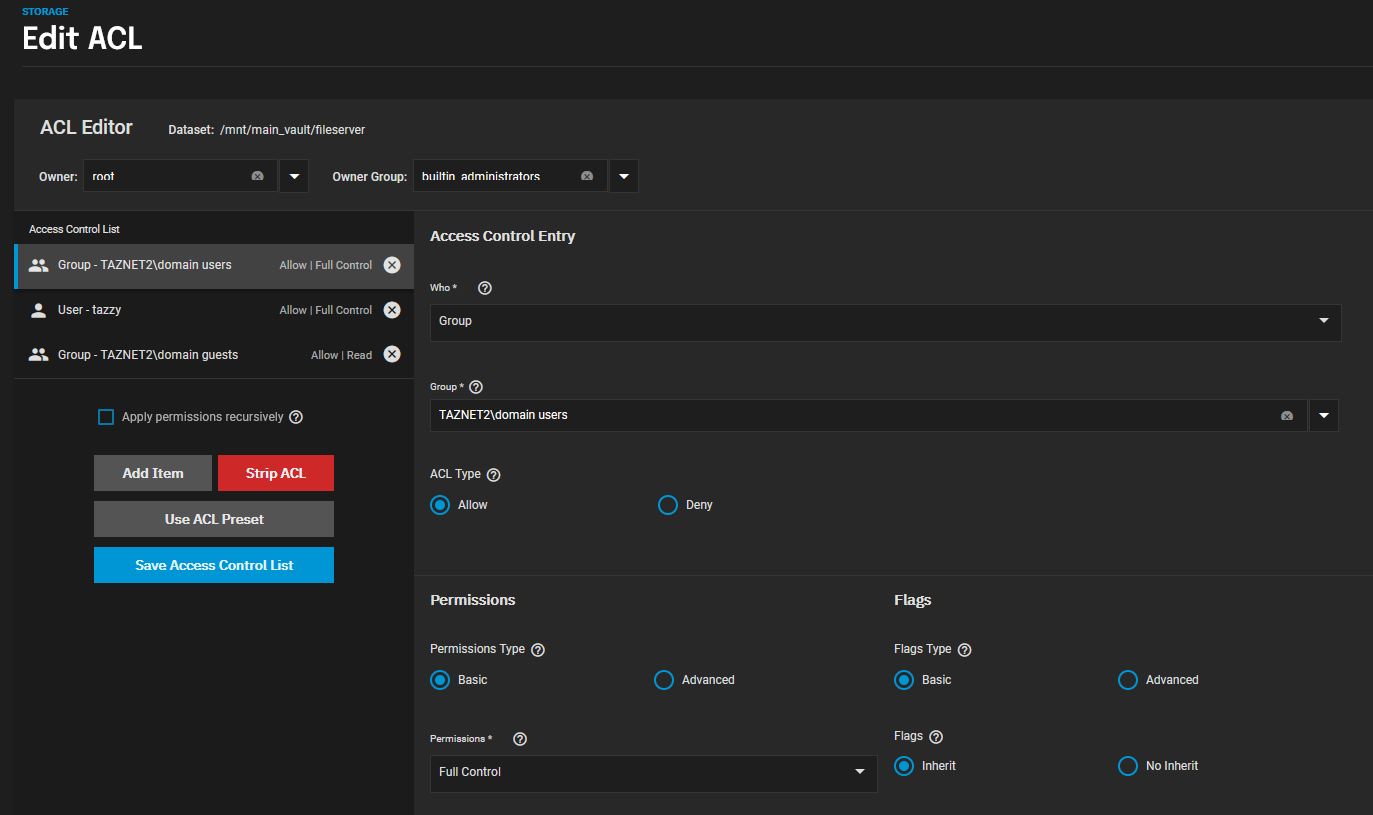Expand the Group field dropdown arrow
1373x815 pixels.
pos(1324,416)
